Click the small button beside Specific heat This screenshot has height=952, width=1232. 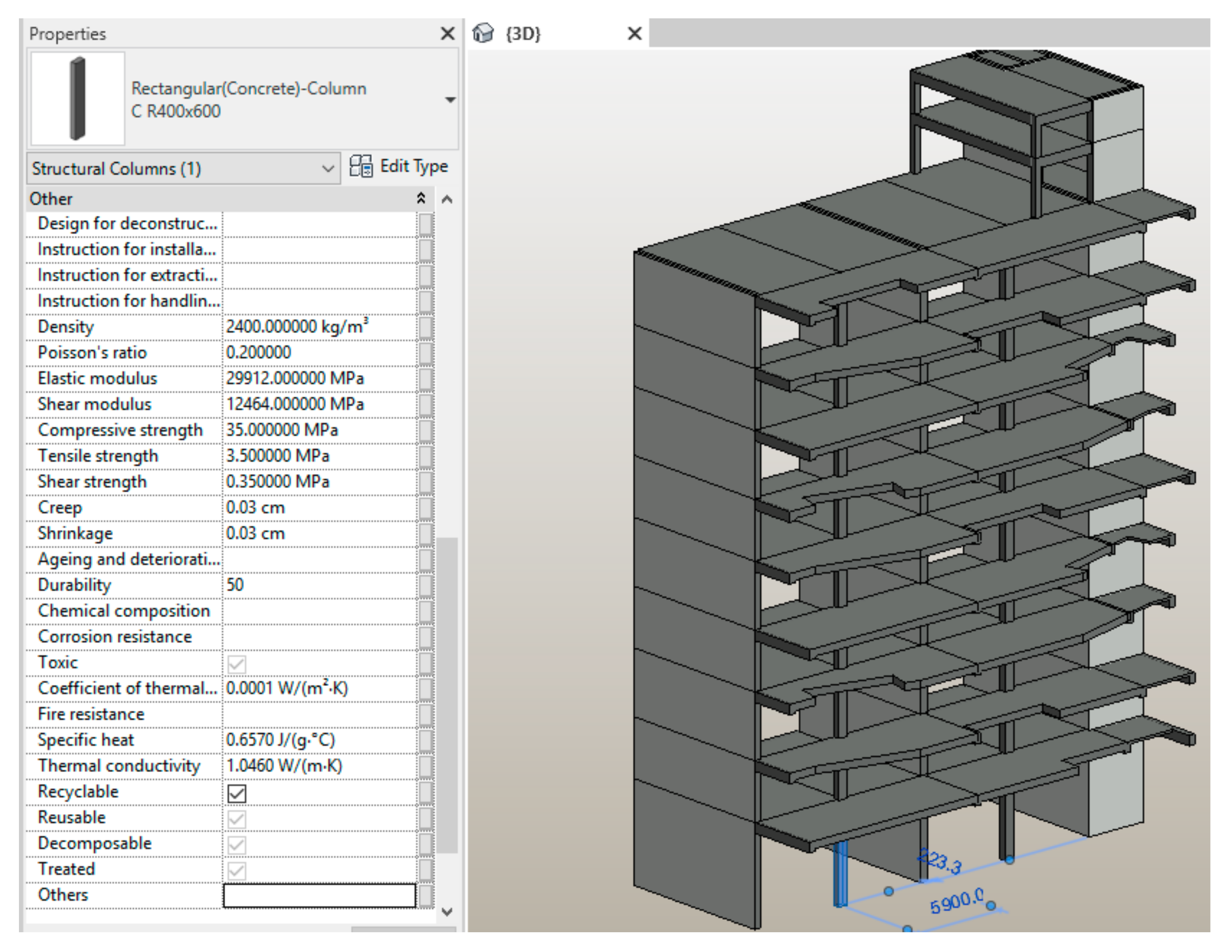click(426, 740)
